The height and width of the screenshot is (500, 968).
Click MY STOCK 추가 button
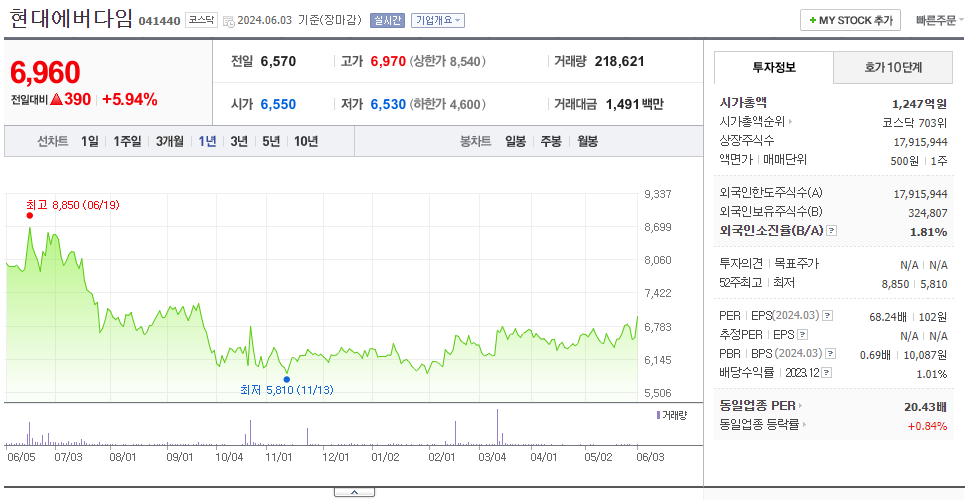pos(851,20)
